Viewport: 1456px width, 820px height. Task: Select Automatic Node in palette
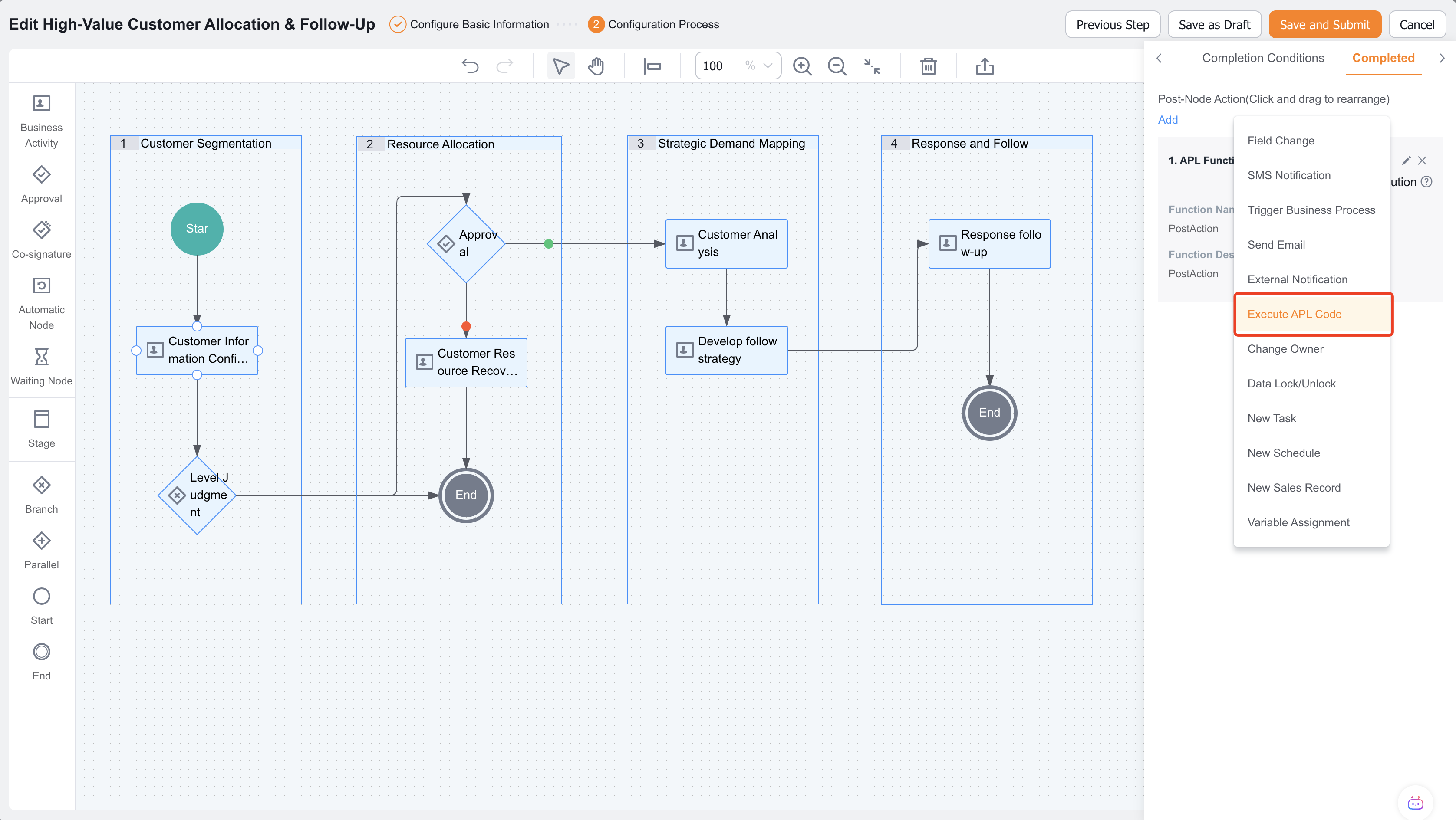pyautogui.click(x=41, y=303)
